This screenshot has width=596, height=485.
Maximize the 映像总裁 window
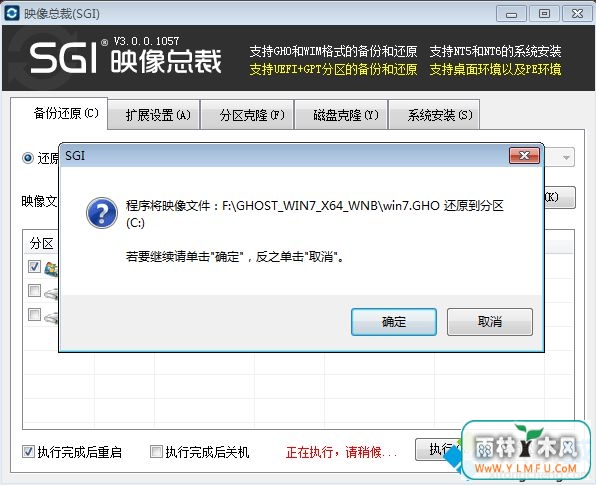coord(544,14)
